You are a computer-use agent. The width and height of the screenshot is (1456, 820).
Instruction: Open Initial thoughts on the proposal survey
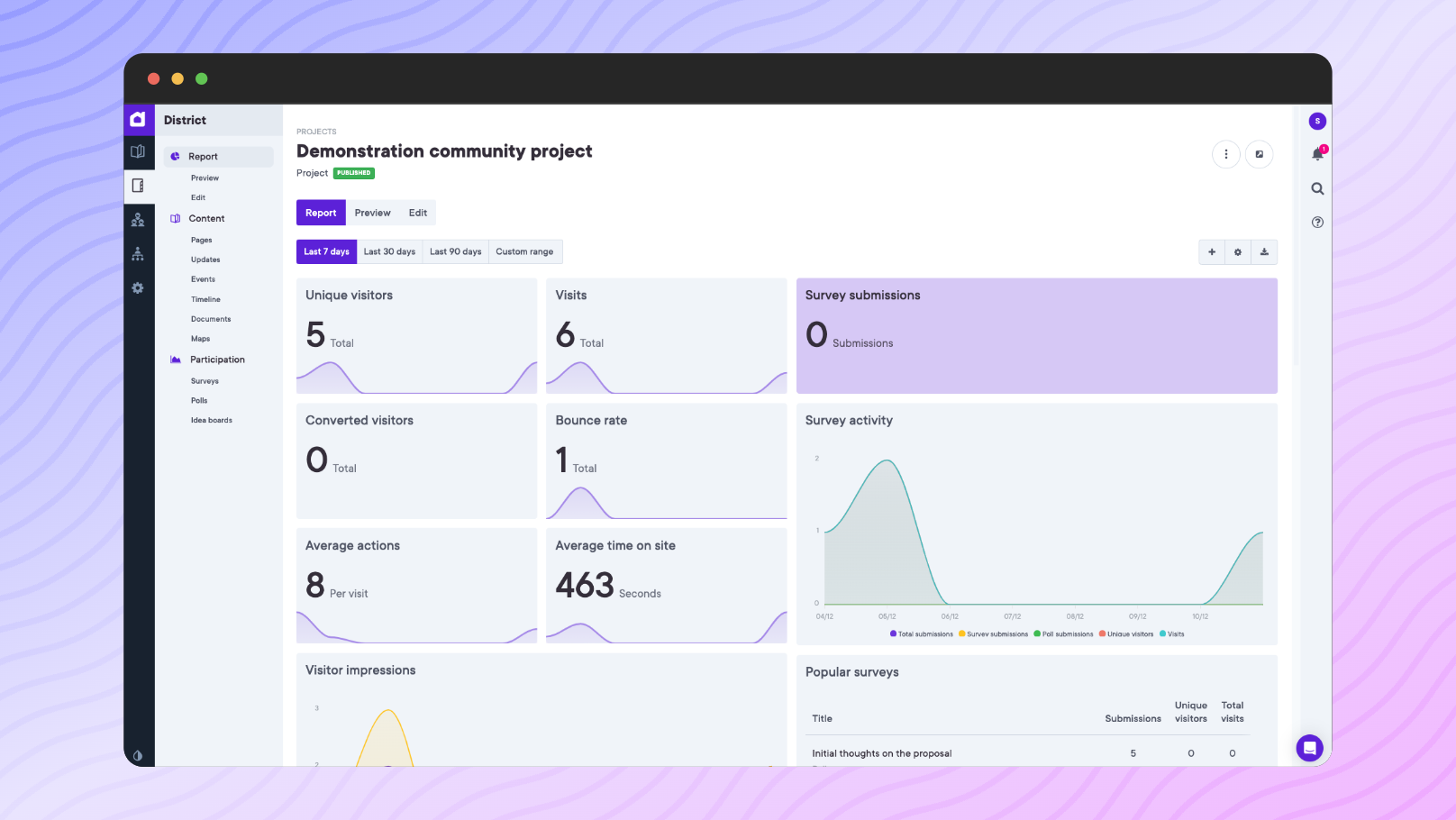coord(882,754)
